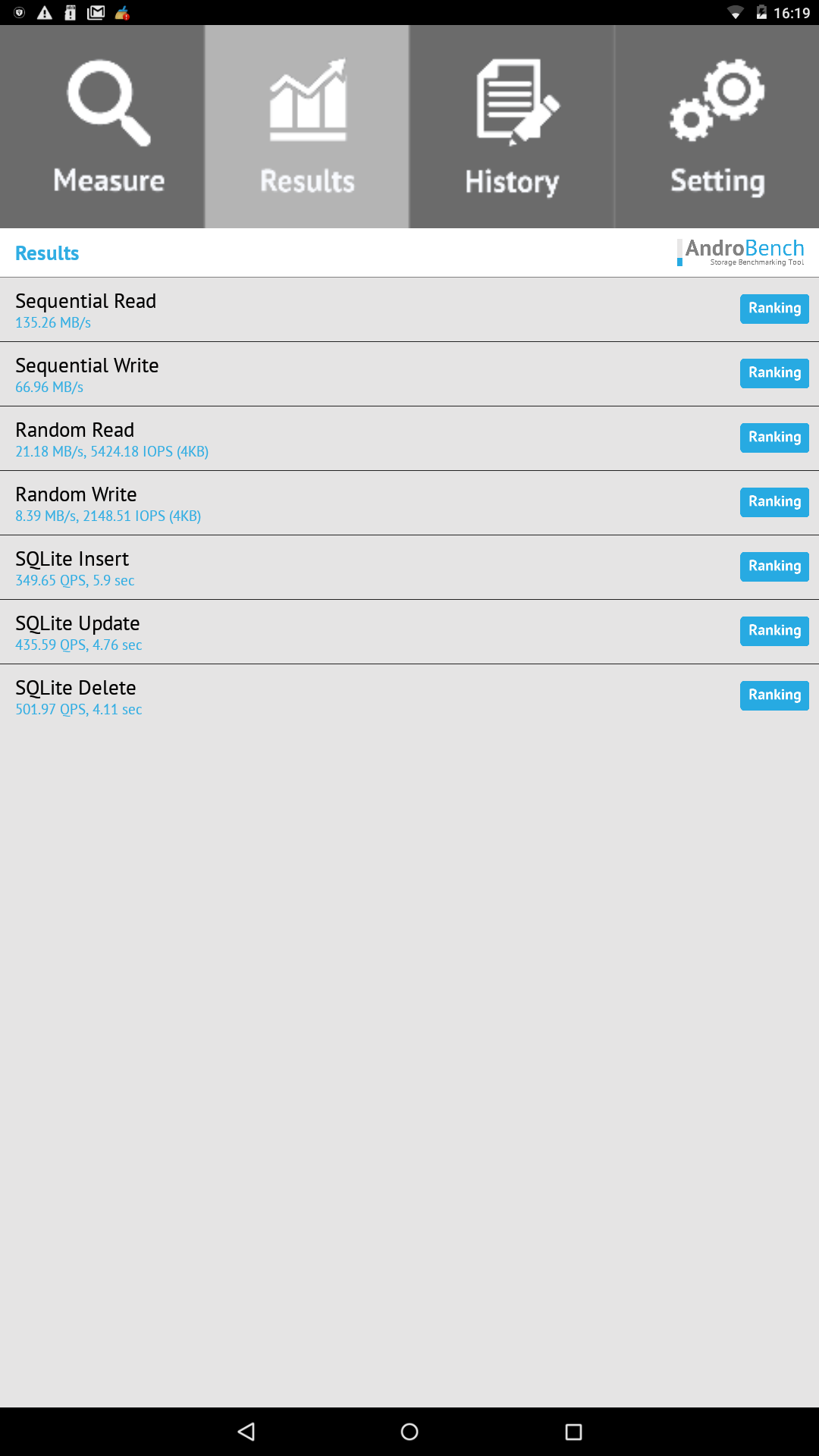Image resolution: width=819 pixels, height=1456 pixels.
Task: Tap the warning triangle status icon
Action: pos(45,13)
